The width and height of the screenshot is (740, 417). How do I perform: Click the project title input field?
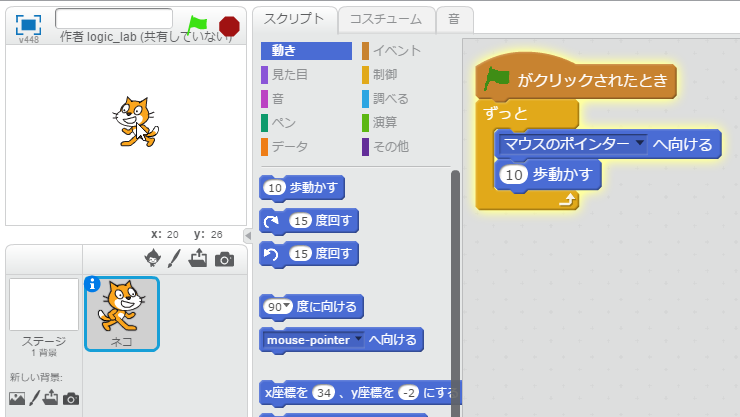click(x=114, y=19)
